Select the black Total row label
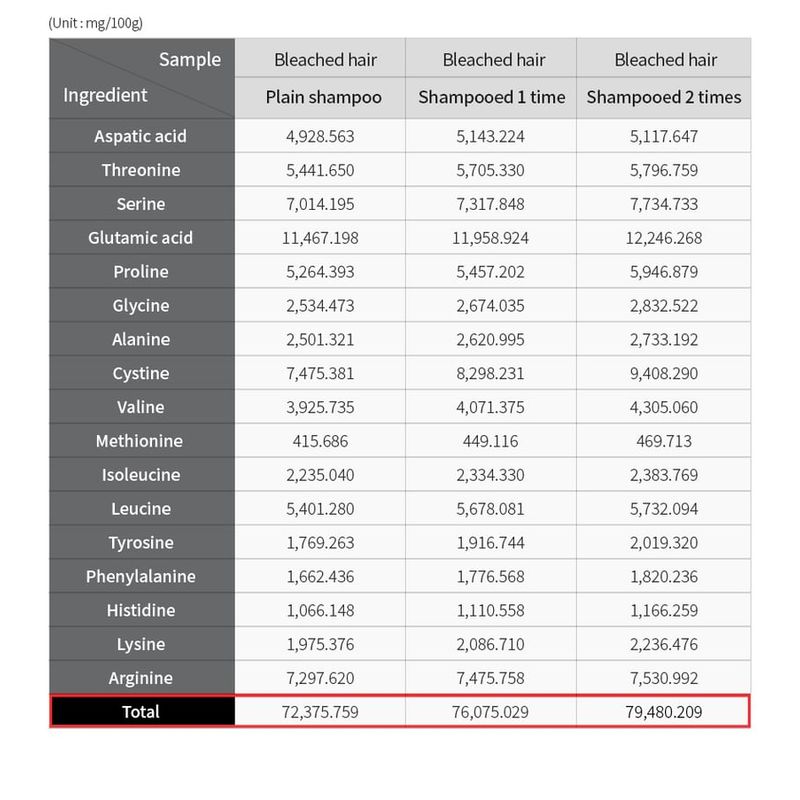The height and width of the screenshot is (800, 800). (141, 712)
